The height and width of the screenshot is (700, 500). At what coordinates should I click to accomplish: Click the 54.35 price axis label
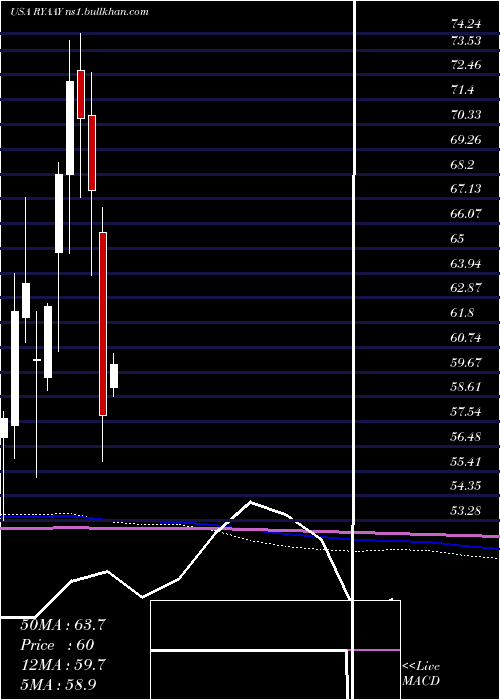(x=467, y=485)
